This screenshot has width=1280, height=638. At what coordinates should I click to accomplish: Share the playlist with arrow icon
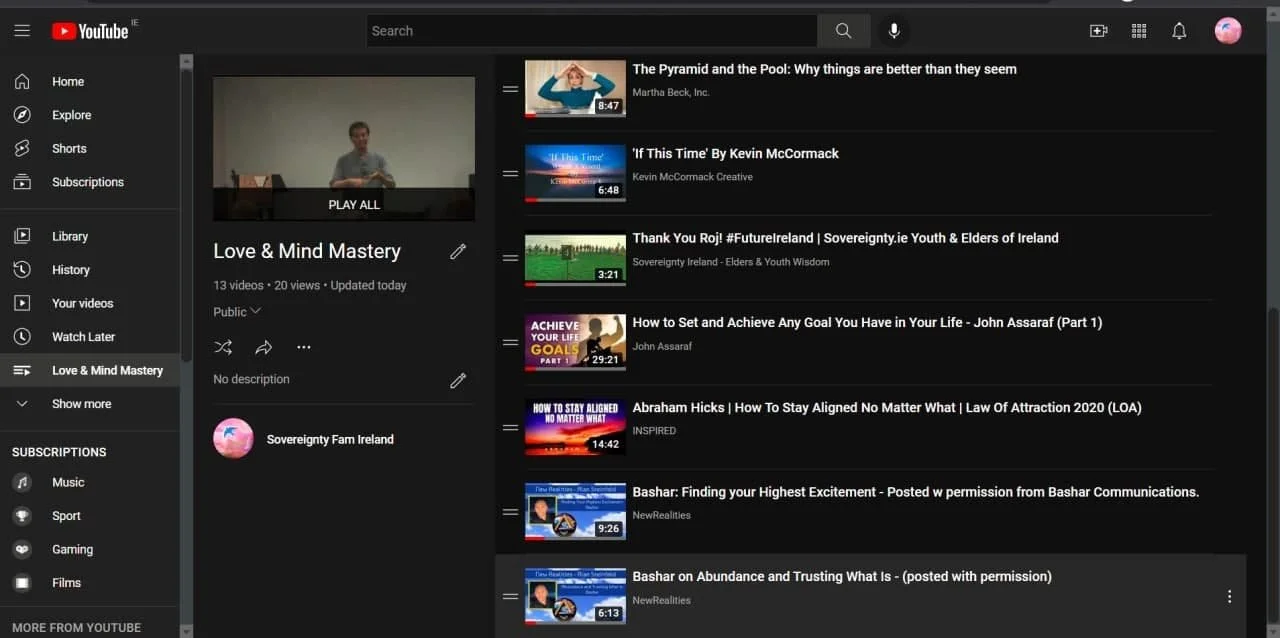[x=264, y=347]
